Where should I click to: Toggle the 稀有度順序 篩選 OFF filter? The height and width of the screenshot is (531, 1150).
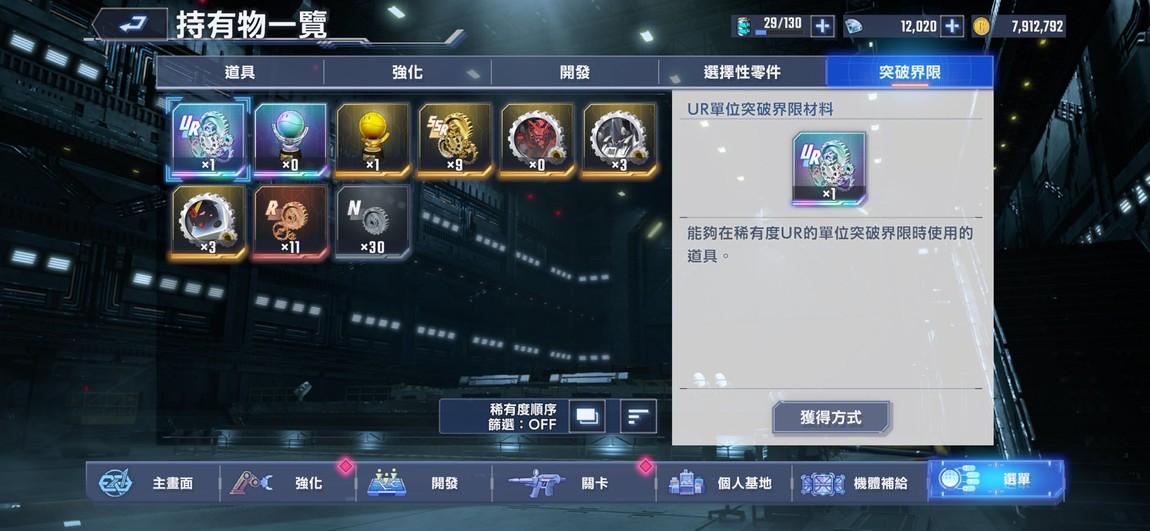pyautogui.click(x=523, y=417)
